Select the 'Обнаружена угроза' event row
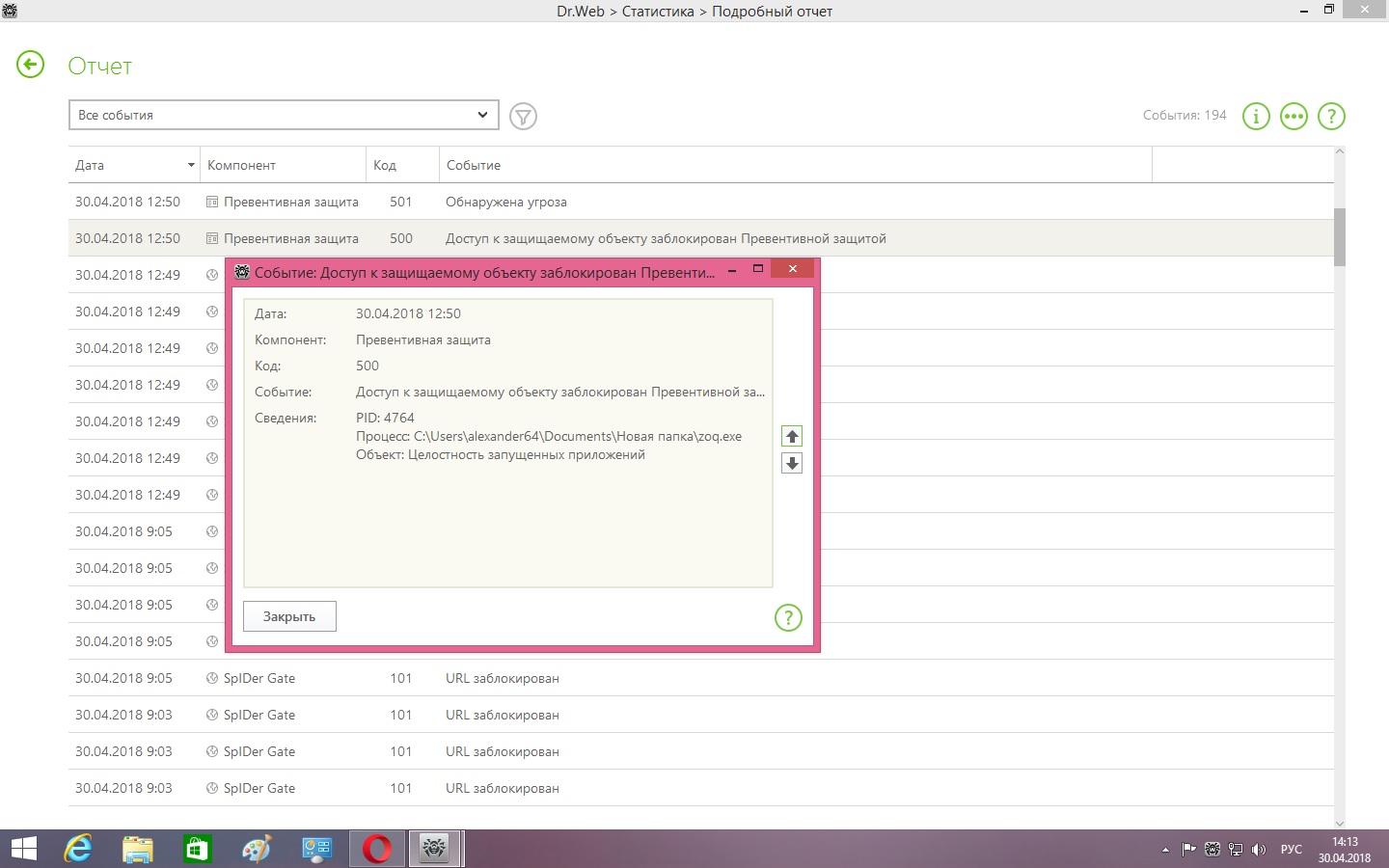The width and height of the screenshot is (1389, 868). 505,202
